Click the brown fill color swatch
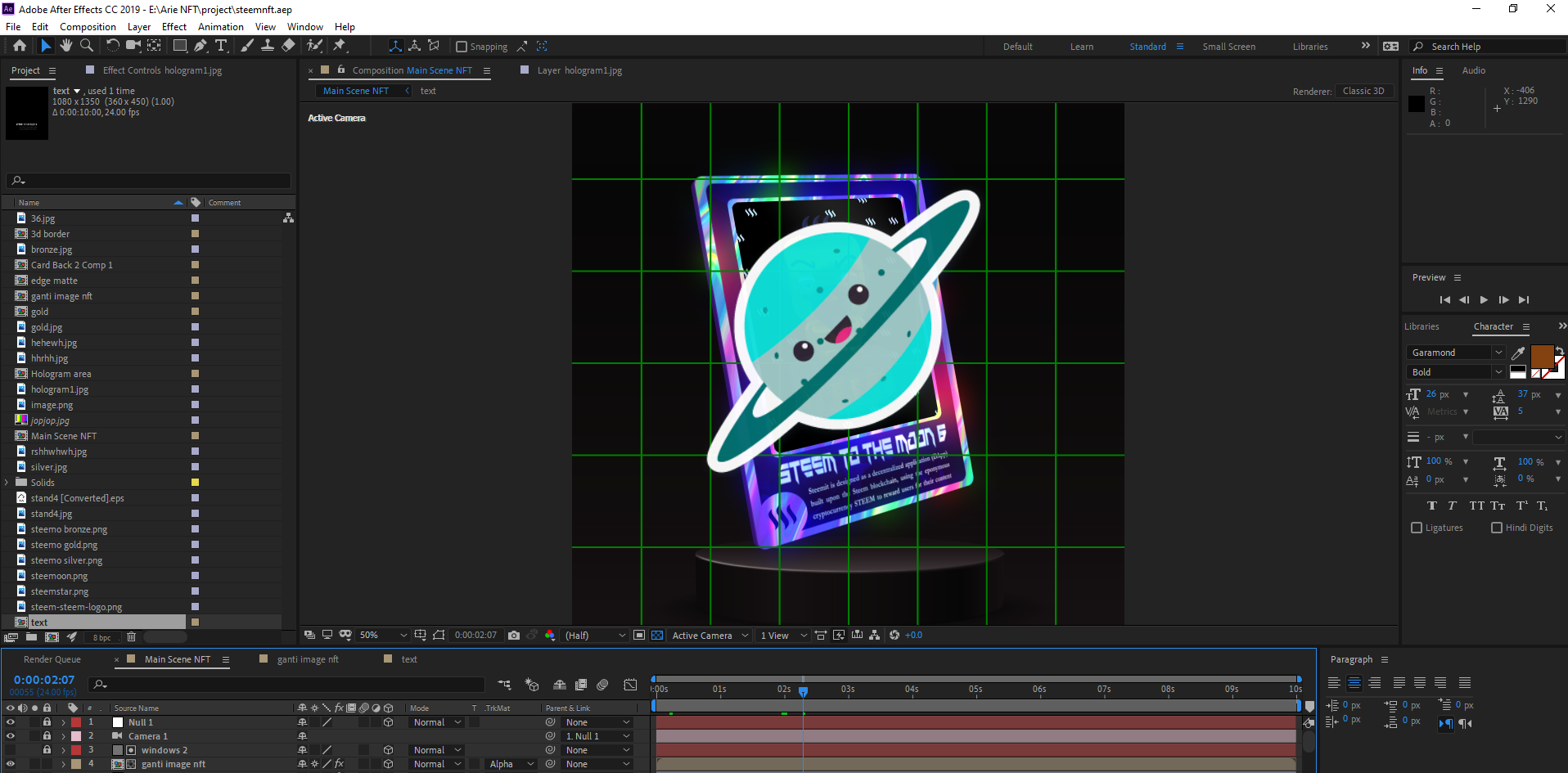Screen dimensions: 1568x773 1542,357
